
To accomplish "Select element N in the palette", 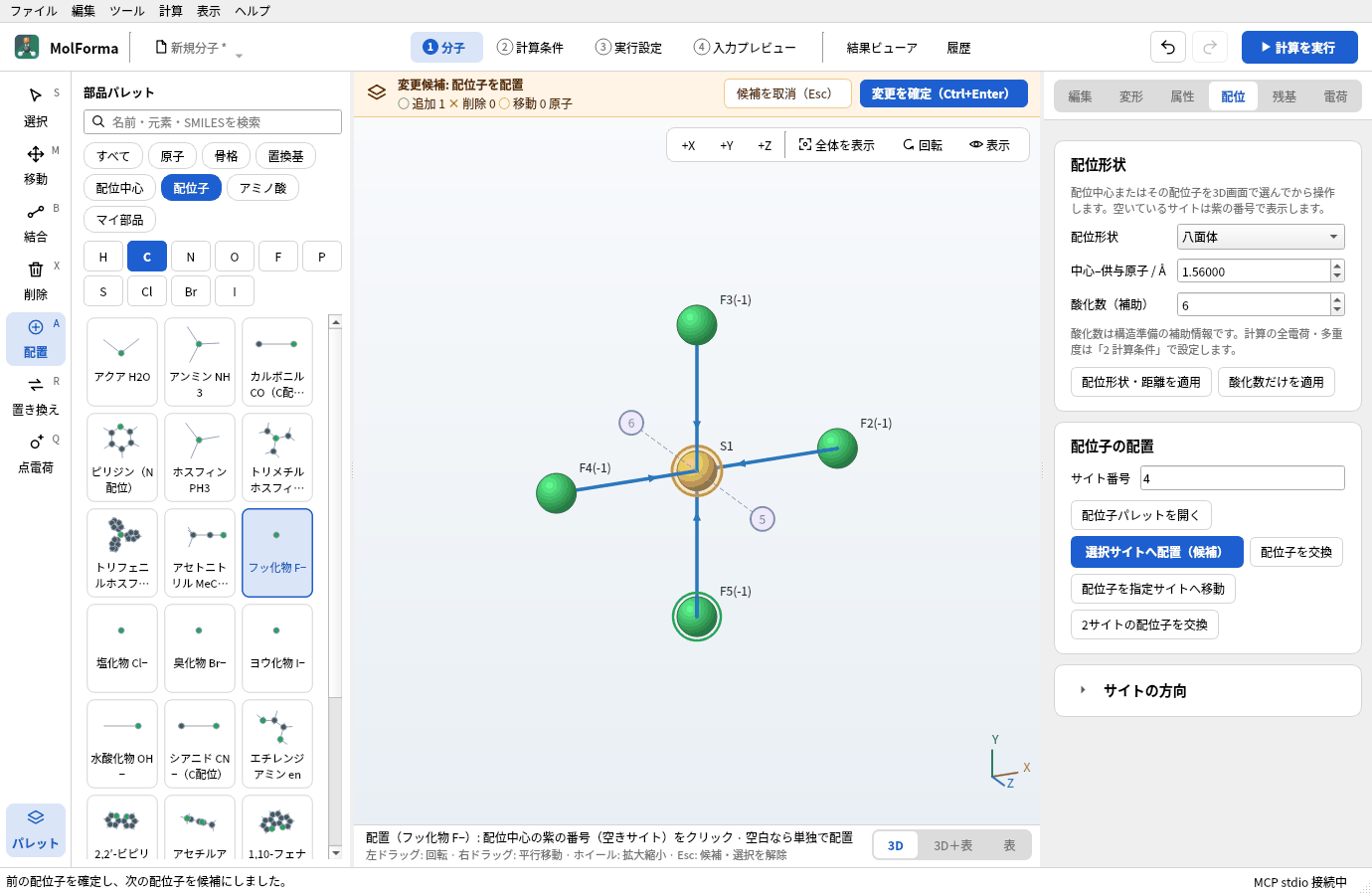I will [x=191, y=257].
